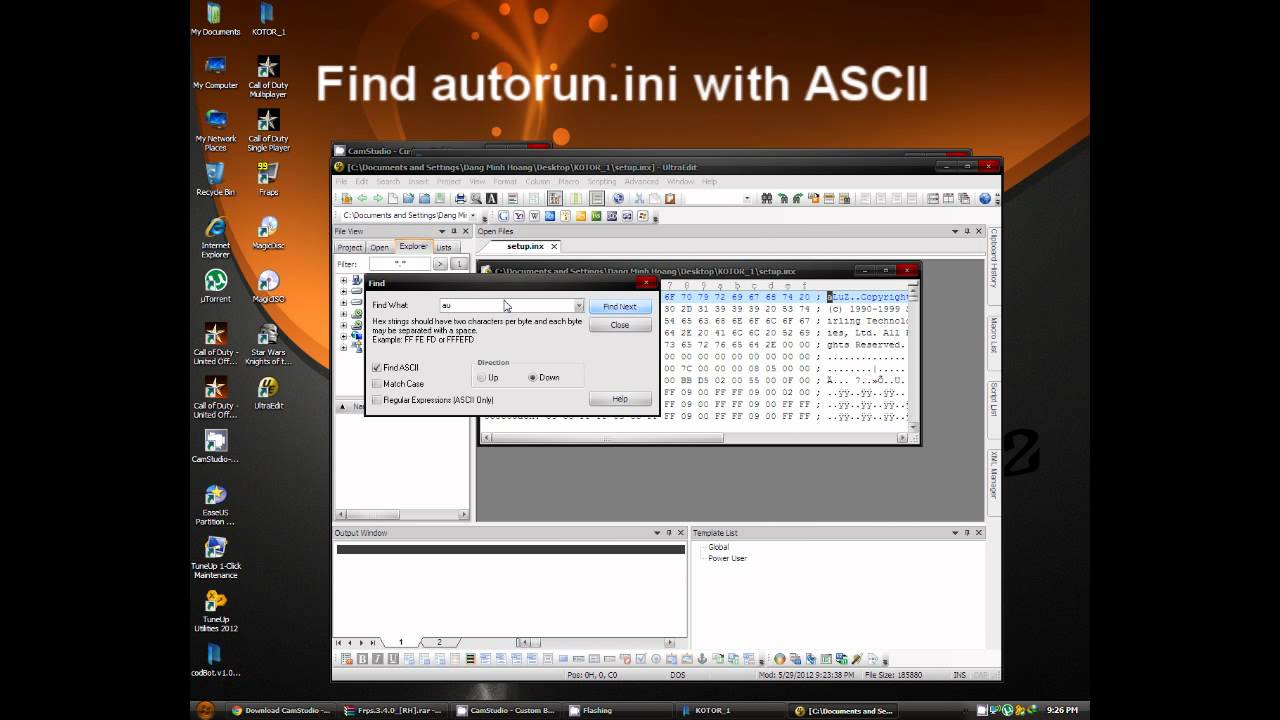This screenshot has width=1280, height=720.
Task: Open the EaseUS Partition desktop icon
Action: [x=215, y=503]
